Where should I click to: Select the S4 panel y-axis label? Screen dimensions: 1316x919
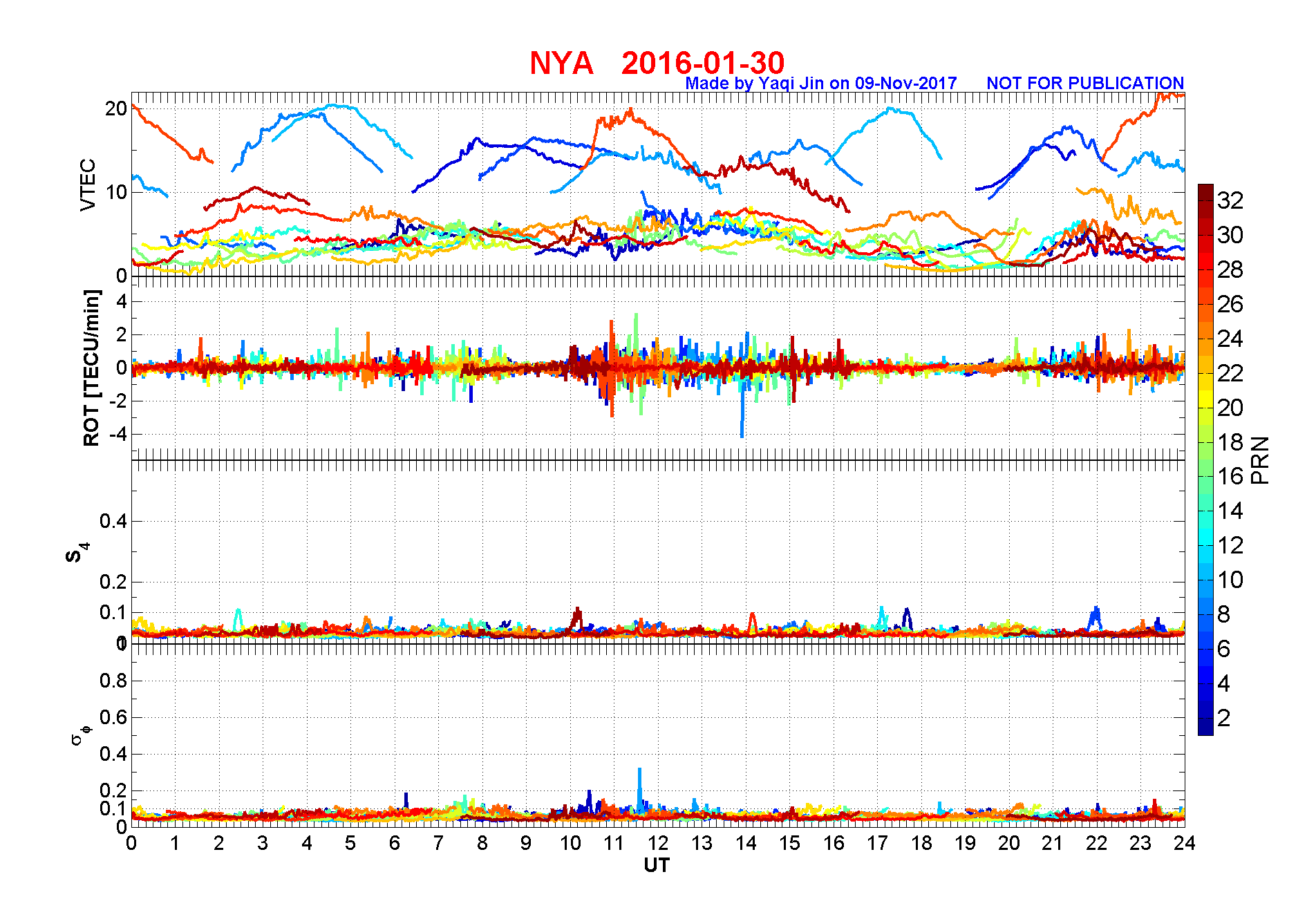coord(76,553)
